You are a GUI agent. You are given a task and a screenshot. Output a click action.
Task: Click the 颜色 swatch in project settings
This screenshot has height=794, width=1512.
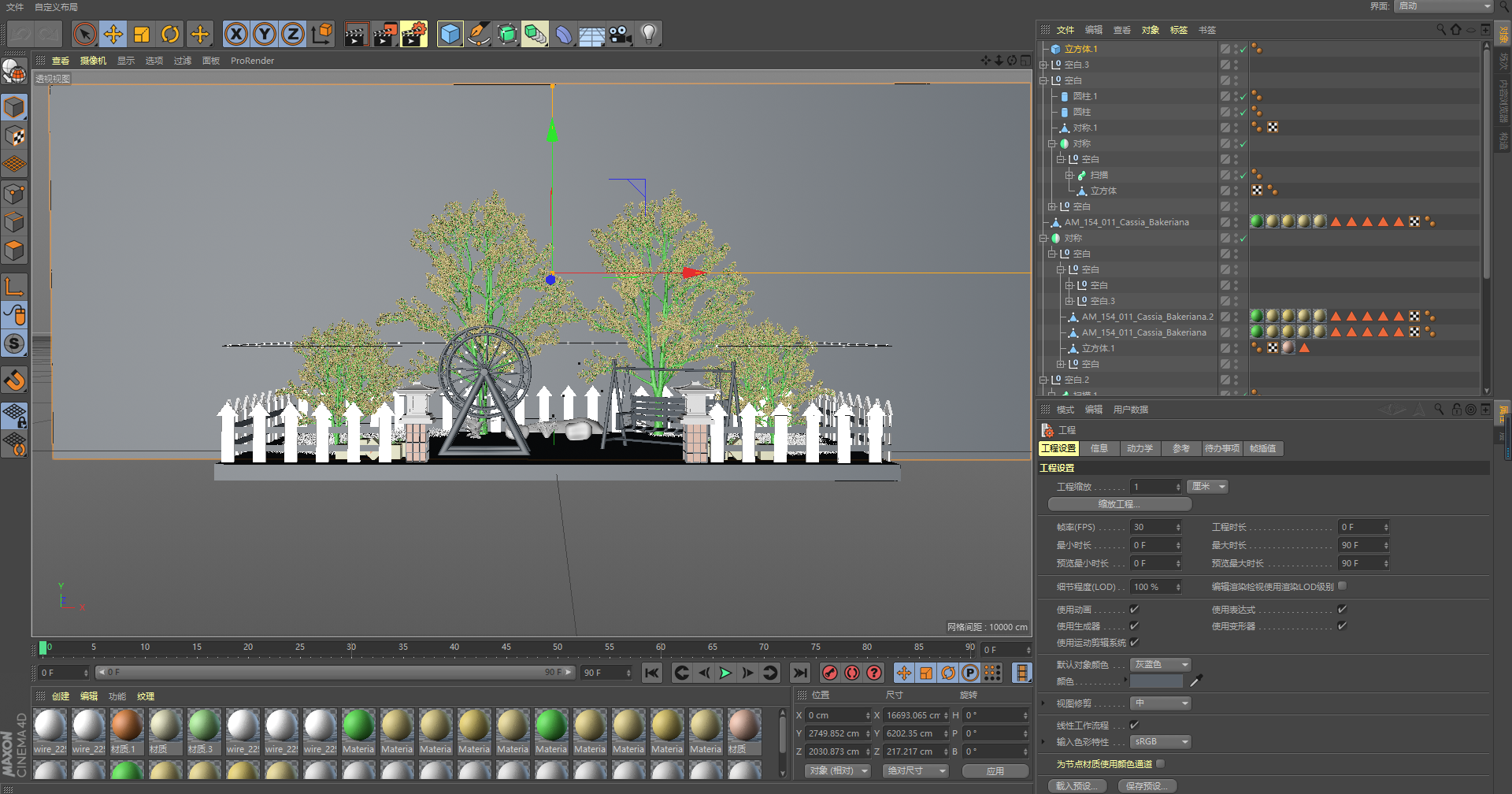pos(1156,681)
